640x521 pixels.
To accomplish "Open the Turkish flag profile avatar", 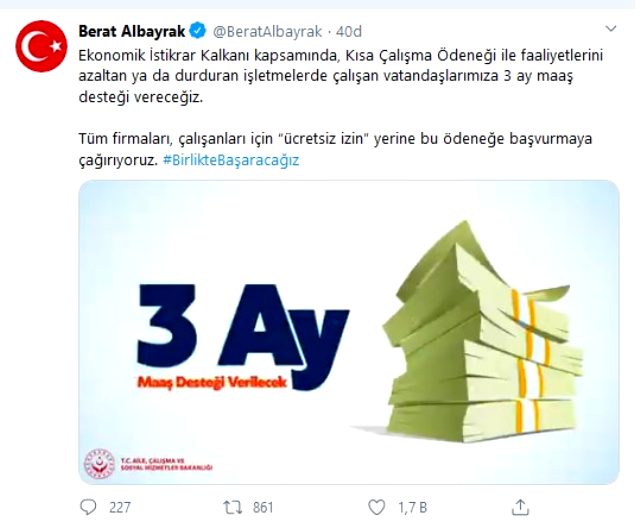I will 41,46.
